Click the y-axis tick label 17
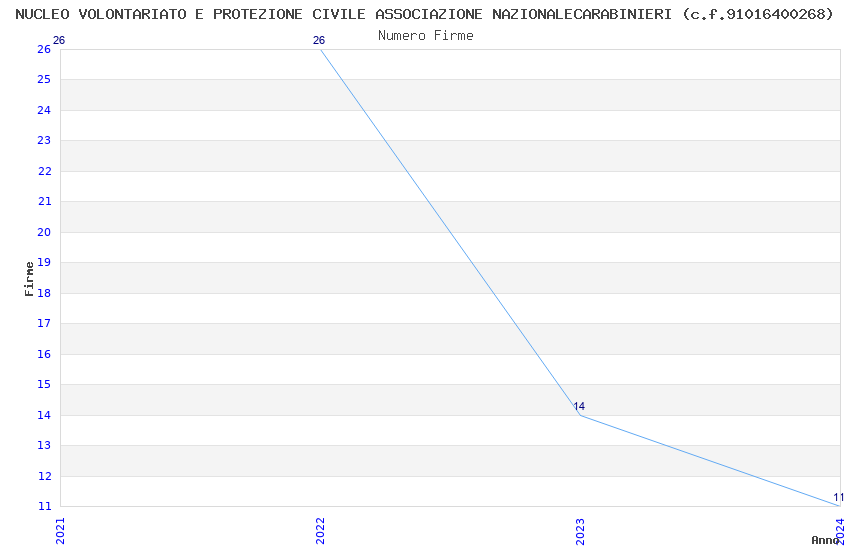Image resolution: width=850 pixels, height=550 pixels. 44,324
